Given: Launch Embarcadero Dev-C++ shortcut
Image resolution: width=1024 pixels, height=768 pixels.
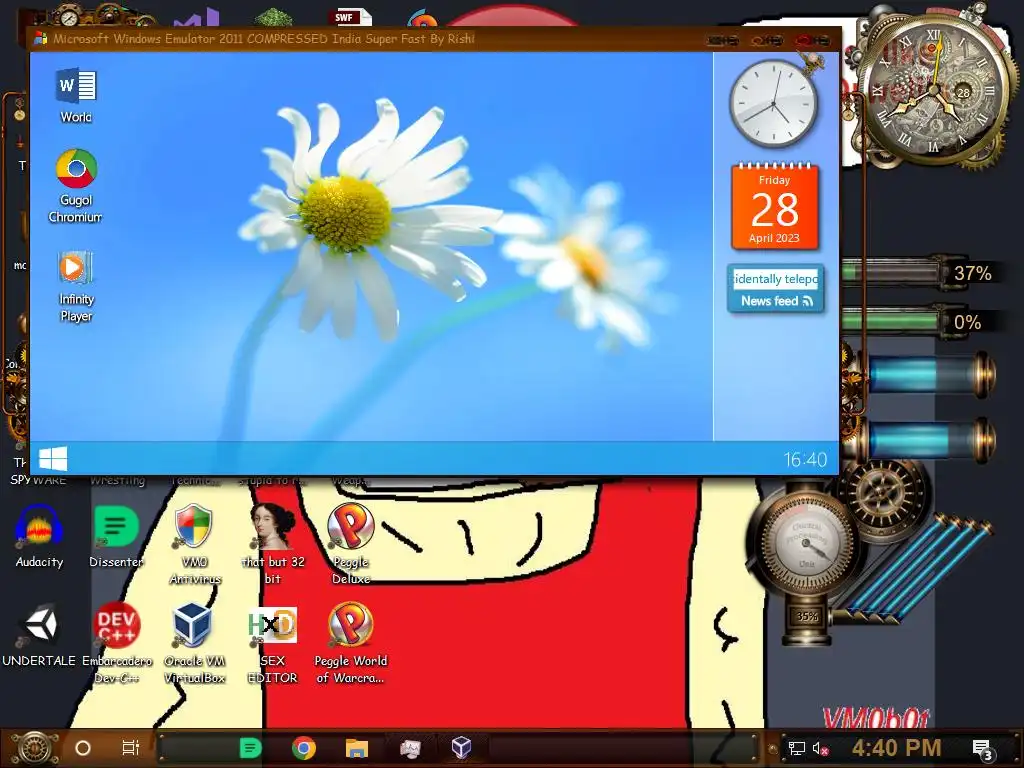Looking at the screenshot, I should click(x=117, y=644).
